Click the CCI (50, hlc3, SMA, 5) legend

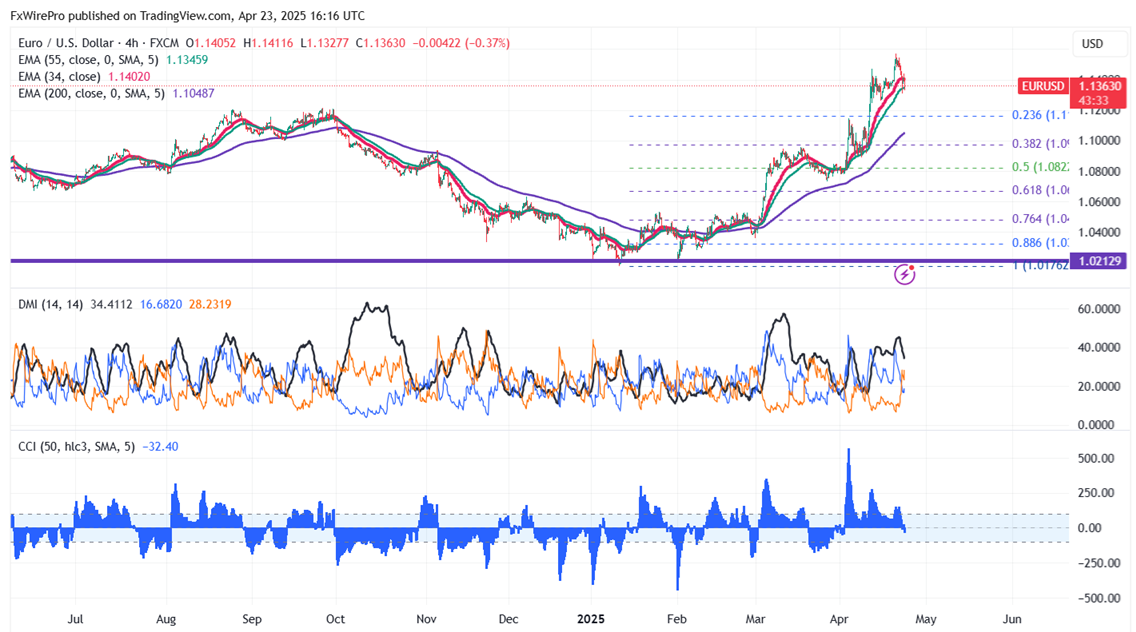(76, 447)
